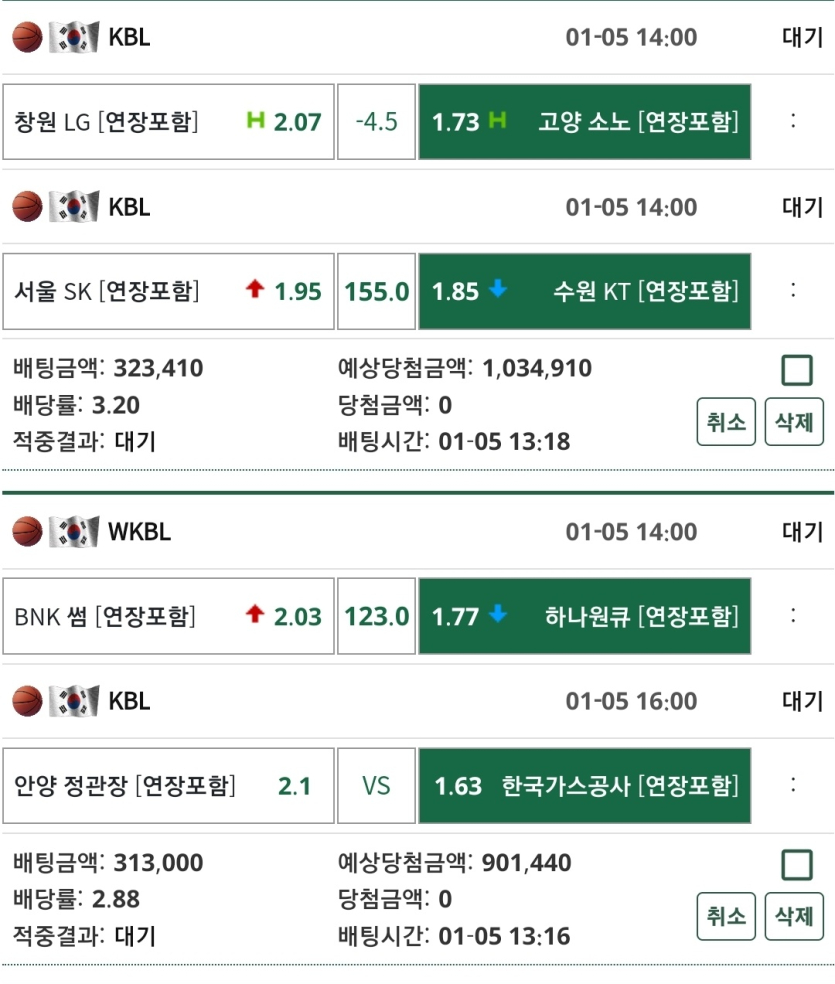
Task: Click the VS box in 안양 정관장 match
Action: coord(377,786)
